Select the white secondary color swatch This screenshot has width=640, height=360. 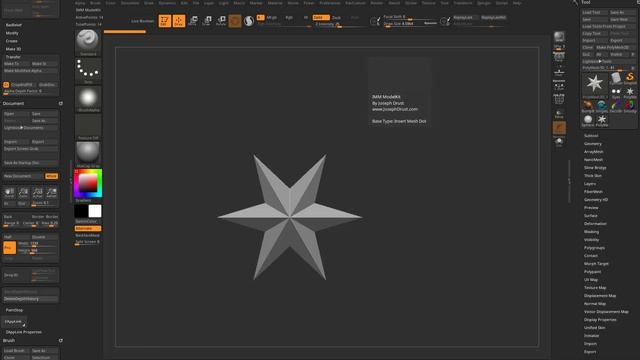click(x=95, y=211)
